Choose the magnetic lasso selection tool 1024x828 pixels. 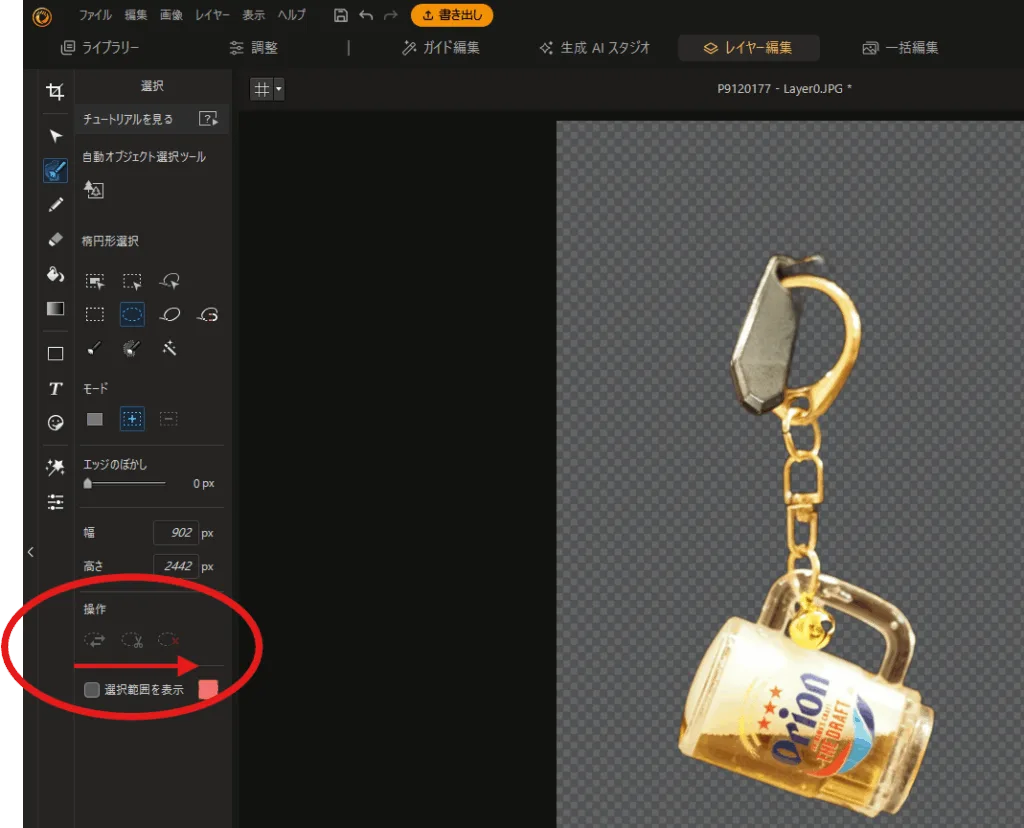208,315
